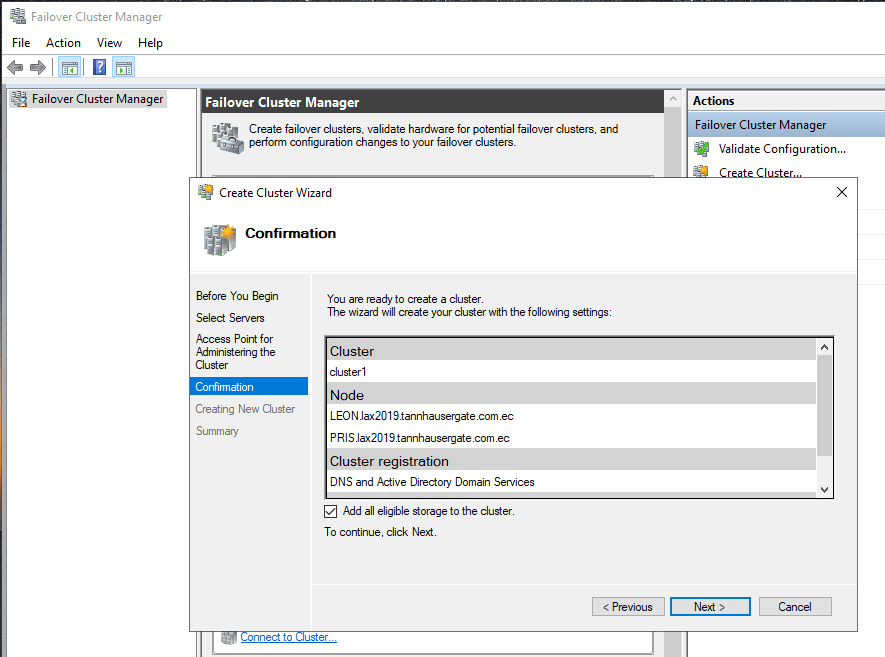Screen dimensions: 885x657
Task: Click the Forward arrow toolbar icon
Action: tap(38, 68)
